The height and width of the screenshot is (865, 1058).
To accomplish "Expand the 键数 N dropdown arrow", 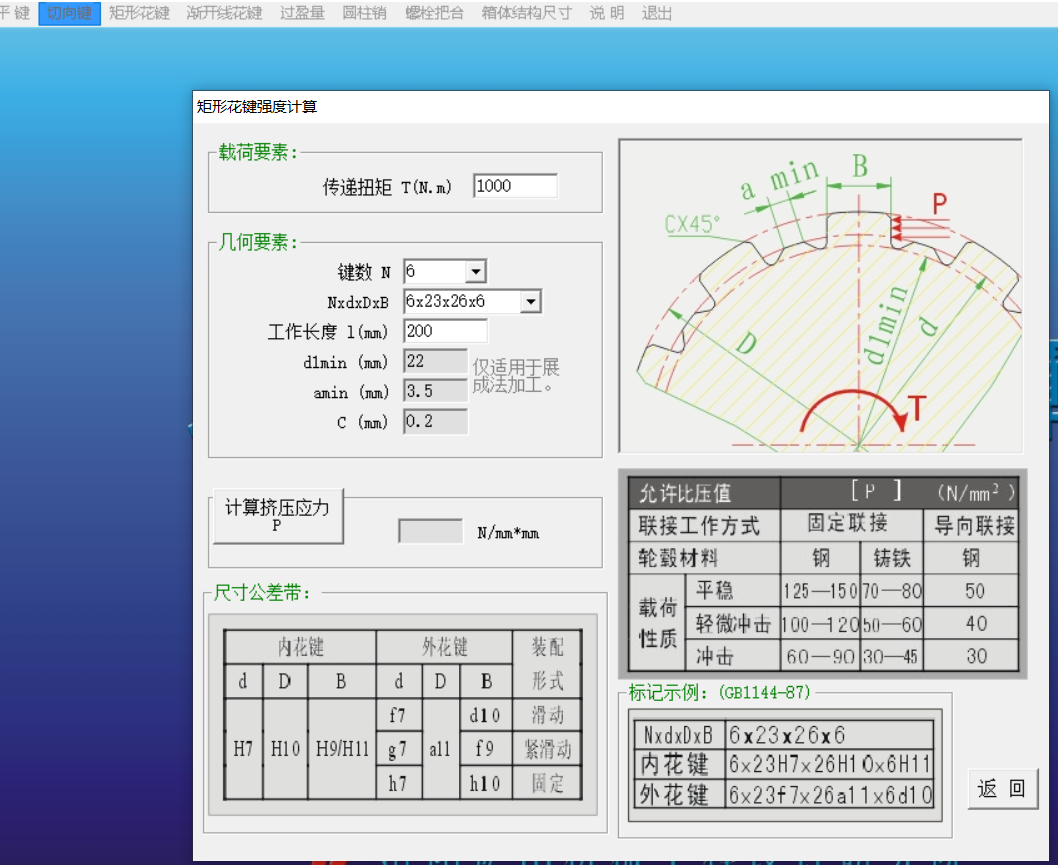I will tap(475, 272).
